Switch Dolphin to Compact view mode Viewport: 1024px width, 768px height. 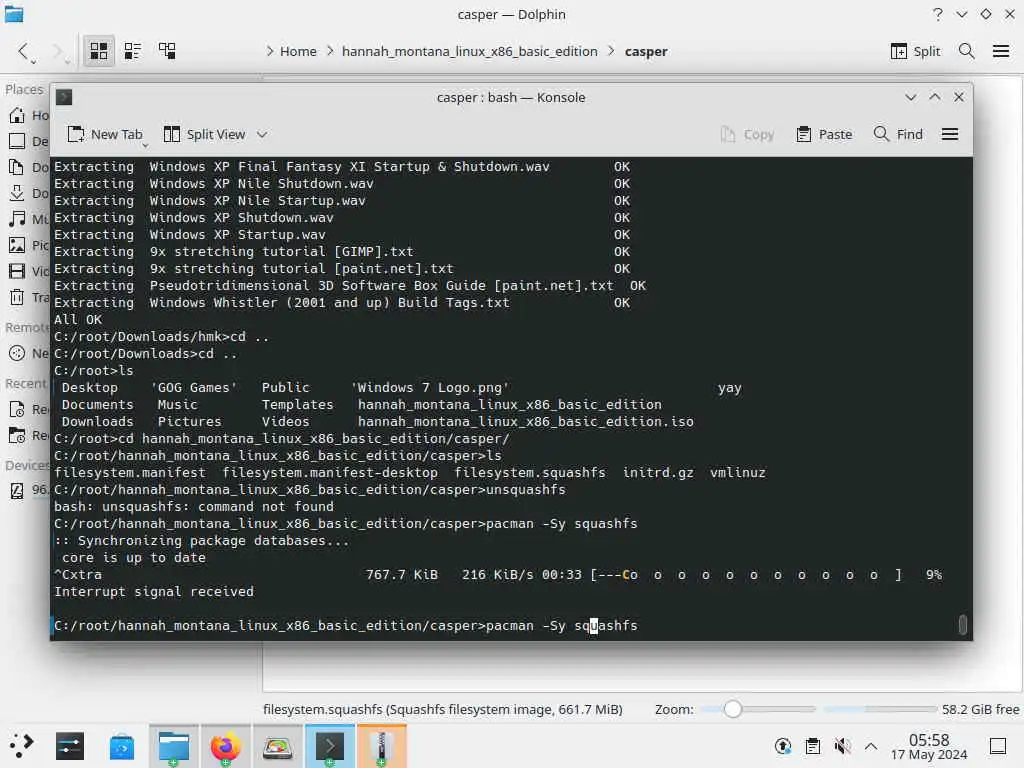point(133,51)
